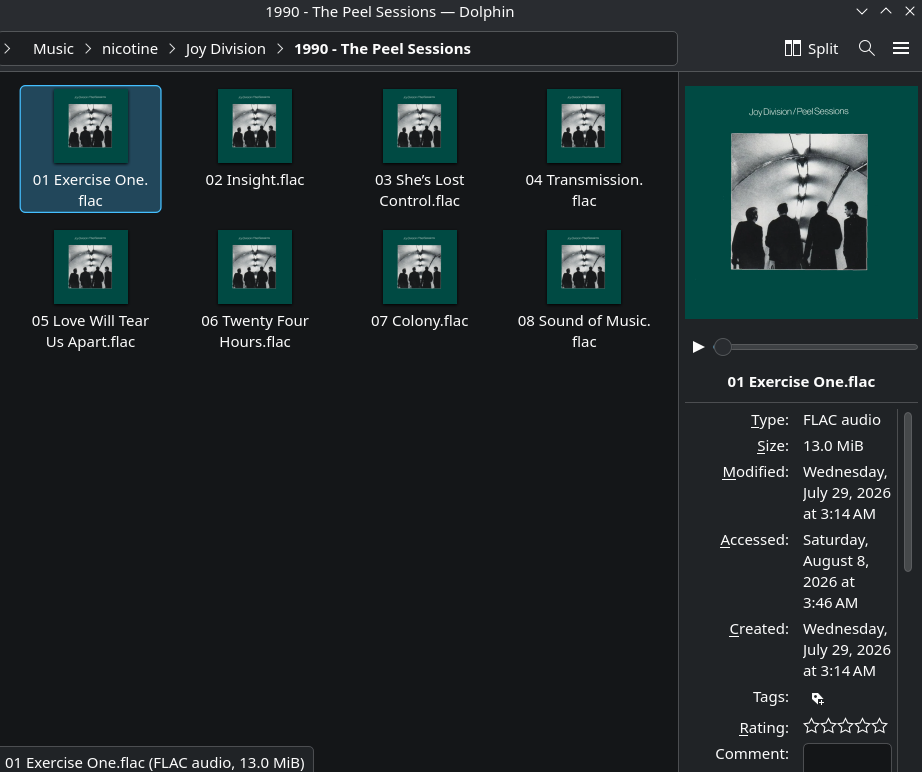Image resolution: width=922 pixels, height=772 pixels.
Task: Click the window minimize down-arrow button
Action: point(862,11)
